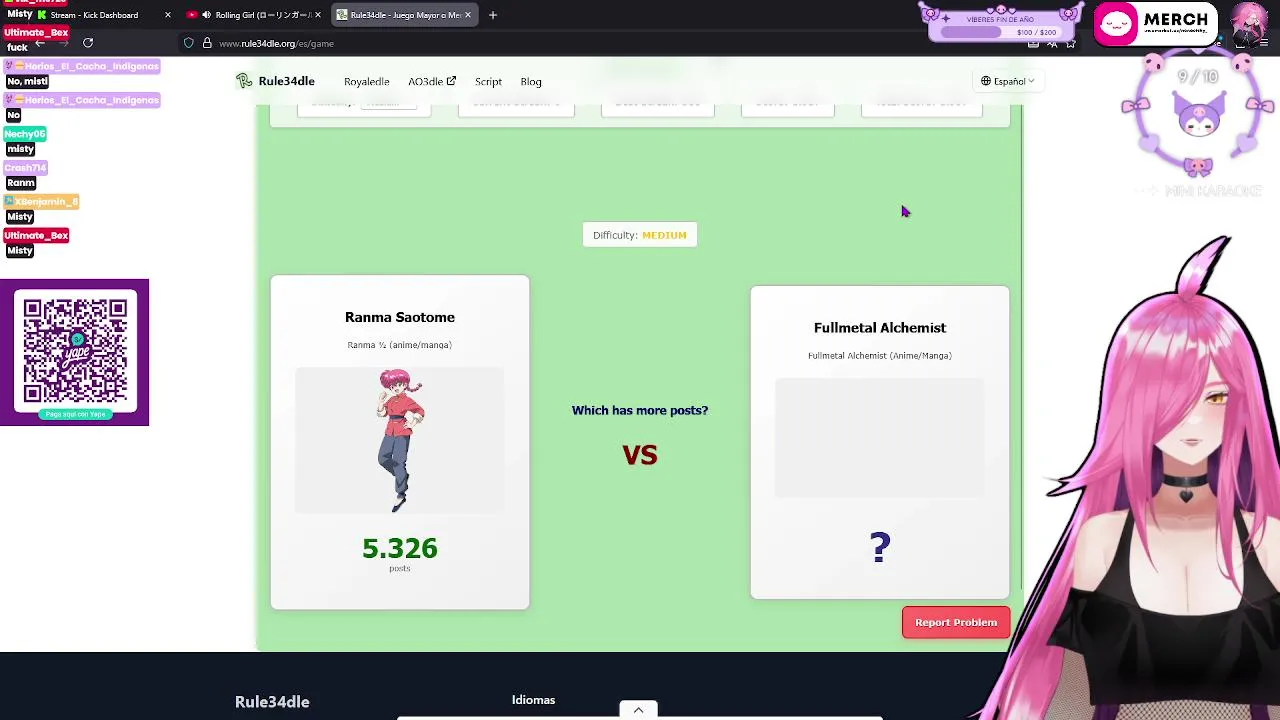
Task: Go to the Script page
Action: 488,81
